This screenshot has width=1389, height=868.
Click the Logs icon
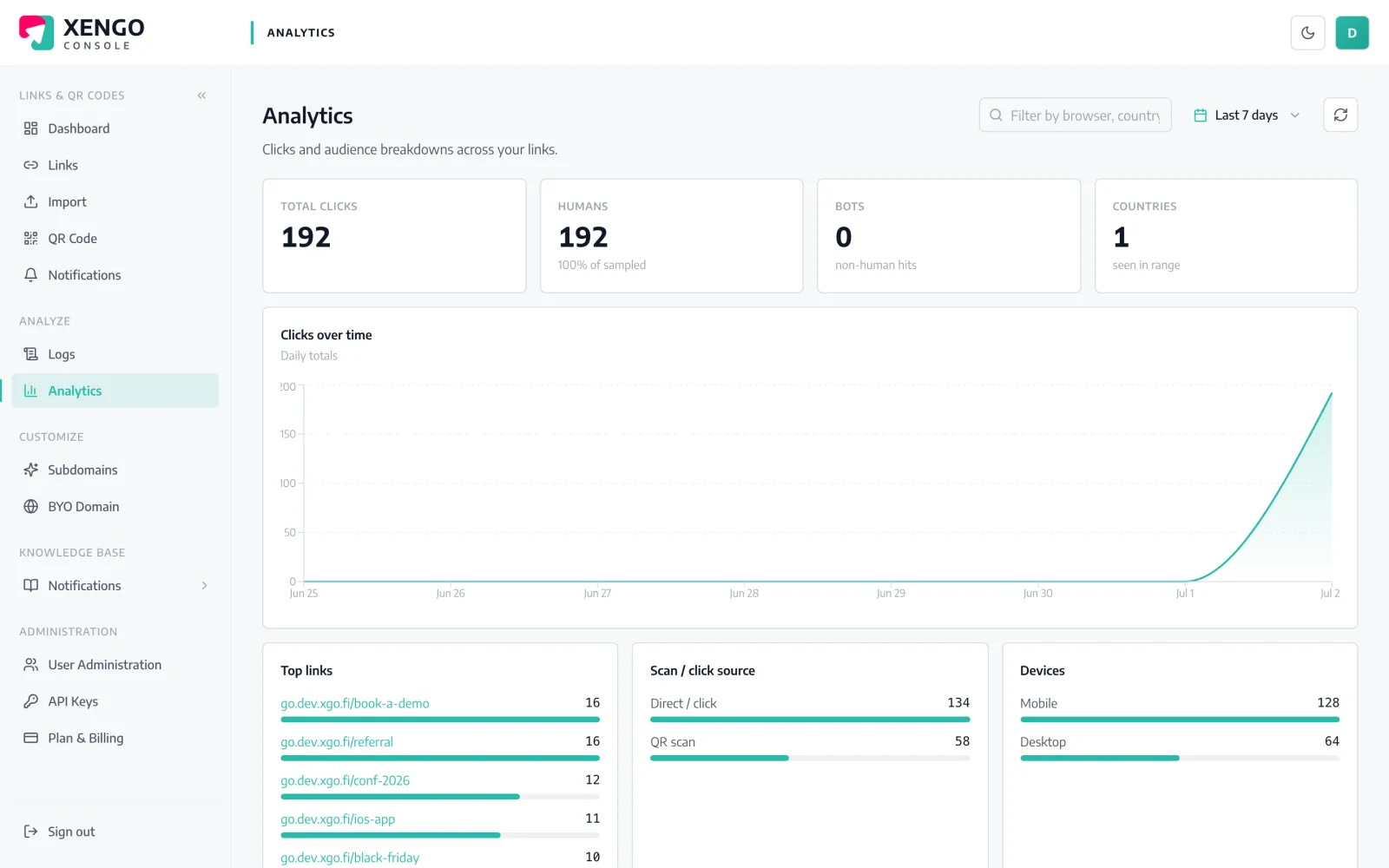(x=31, y=354)
